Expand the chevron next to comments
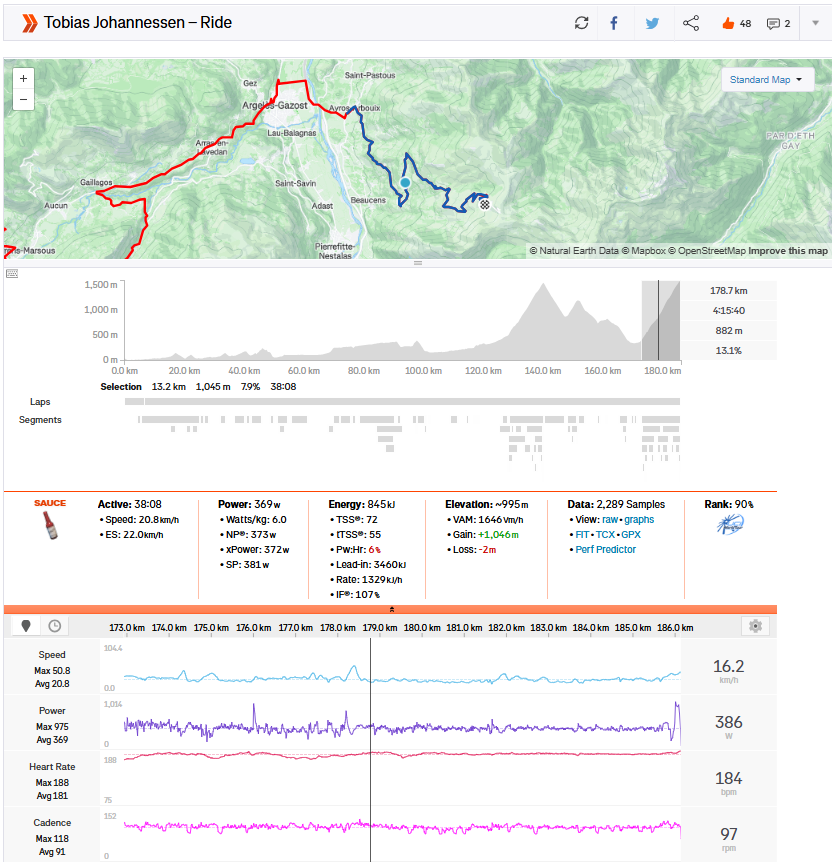 click(x=815, y=23)
